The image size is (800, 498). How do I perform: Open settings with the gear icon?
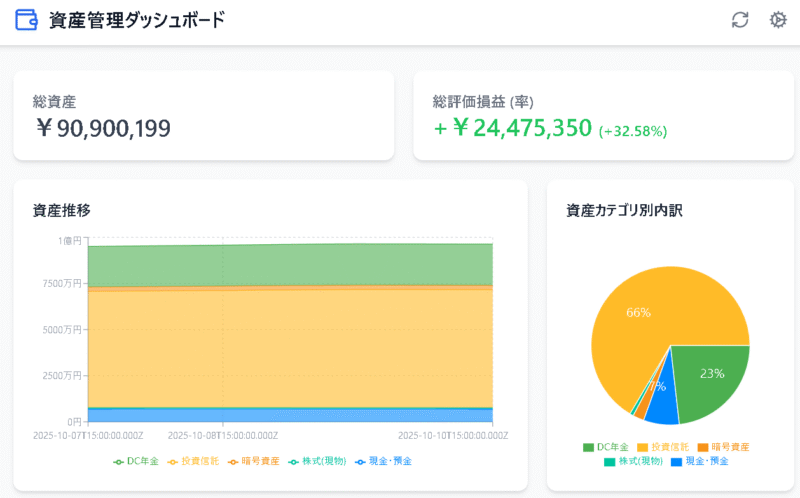[778, 20]
